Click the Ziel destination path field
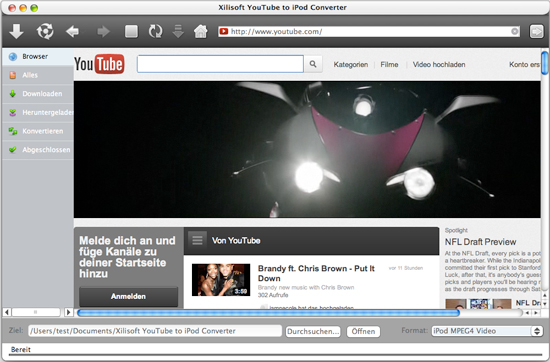Screen dimensions: 550x362 155,331
